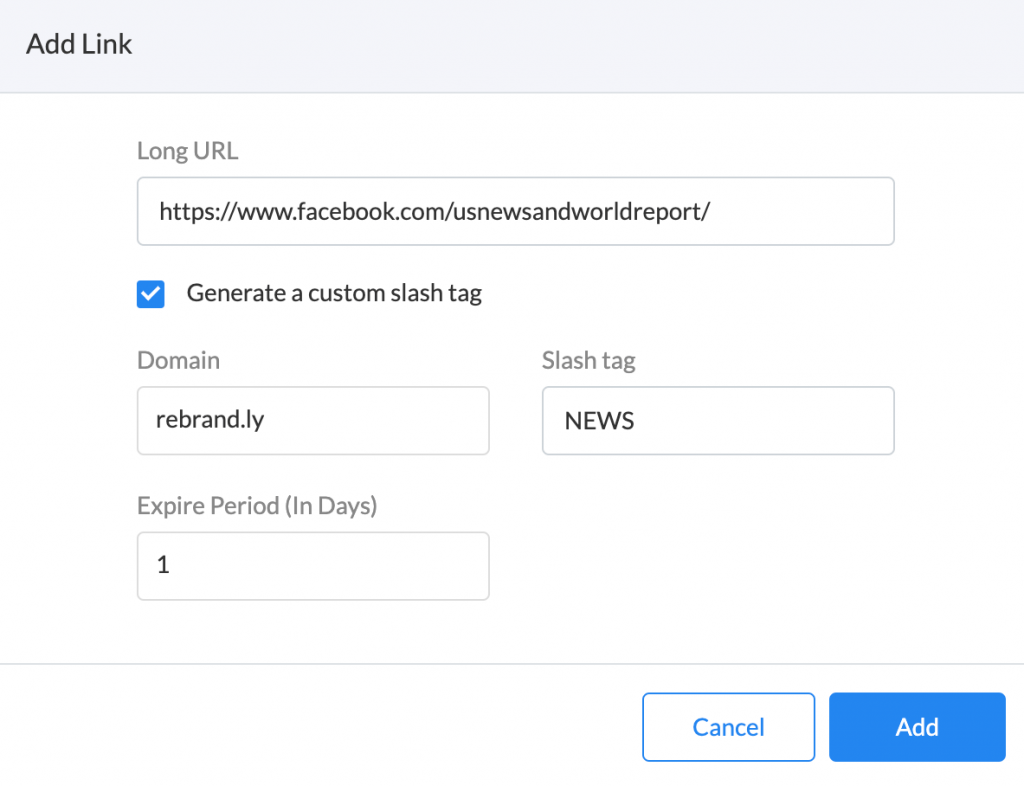The image size is (1024, 786).
Task: Select the Domain input containing rebrand.ly
Action: (313, 421)
